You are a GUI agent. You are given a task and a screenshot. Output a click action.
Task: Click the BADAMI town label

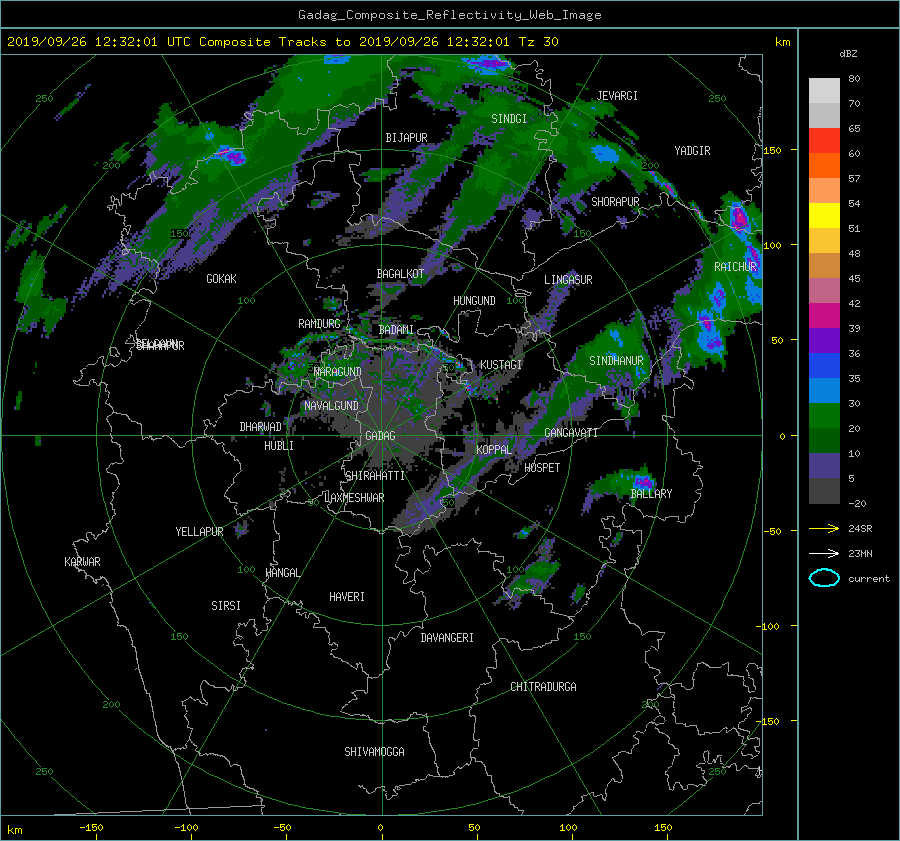click(x=396, y=330)
